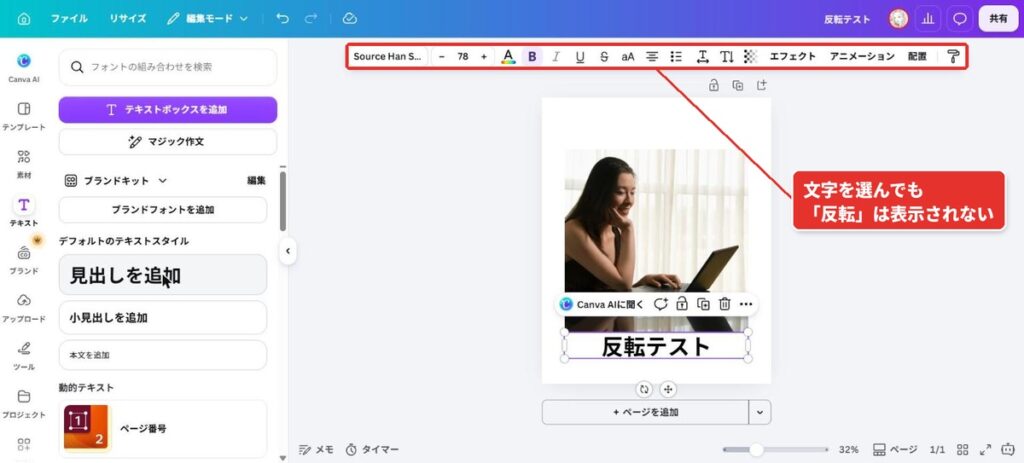
Task: Click マジック作文 button
Action: pyautogui.click(x=168, y=142)
